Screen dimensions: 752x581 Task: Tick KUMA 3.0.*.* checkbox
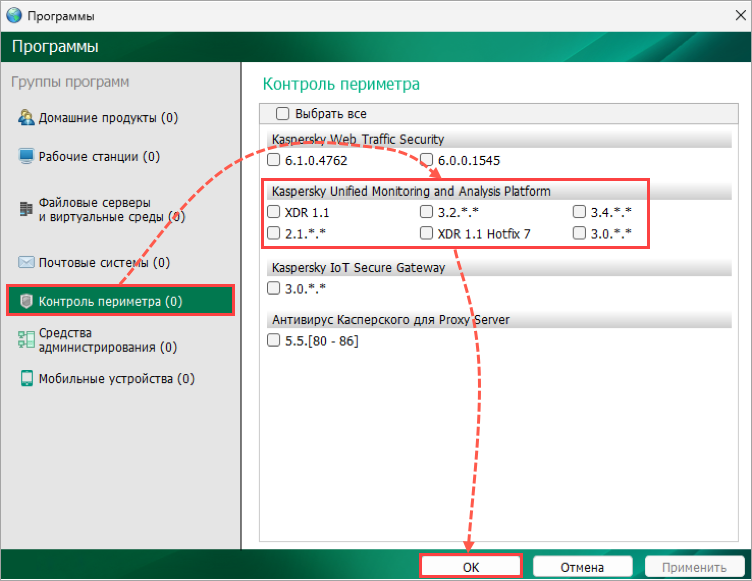coord(579,233)
